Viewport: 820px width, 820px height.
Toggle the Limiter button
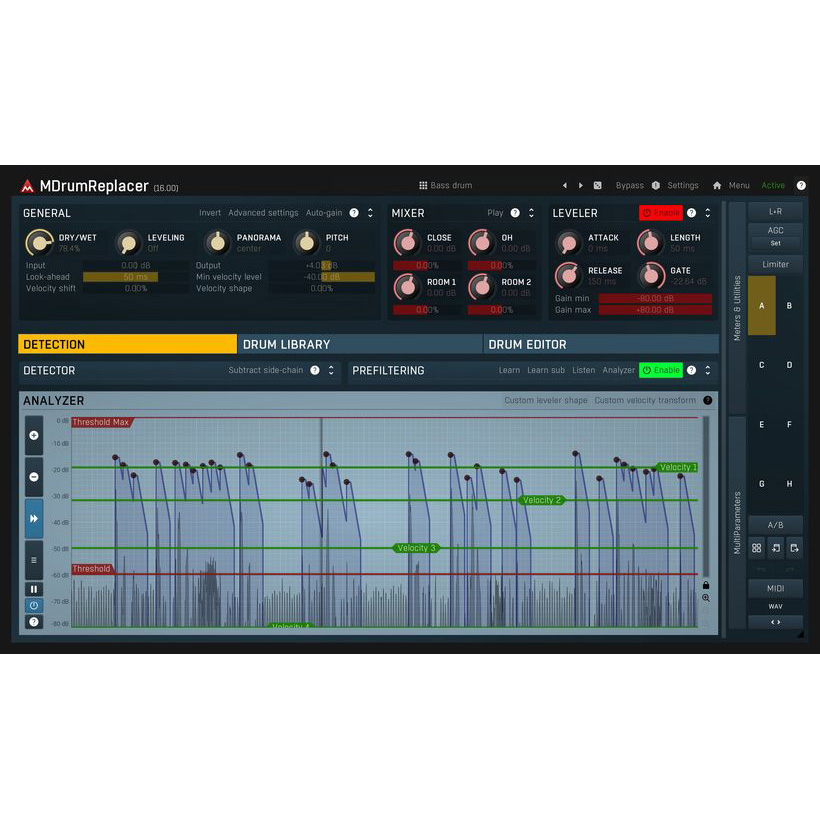776,264
